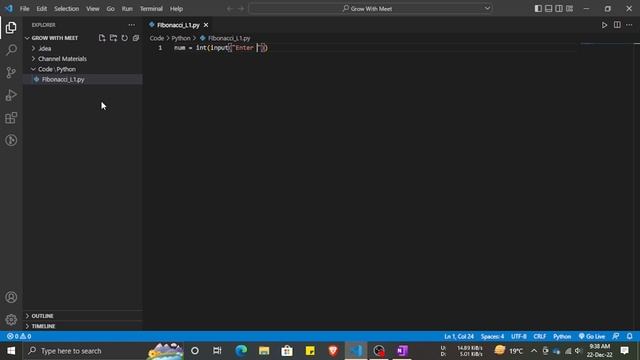This screenshot has width=640, height=360.
Task: Open the Edit menu
Action: pyautogui.click(x=42, y=9)
